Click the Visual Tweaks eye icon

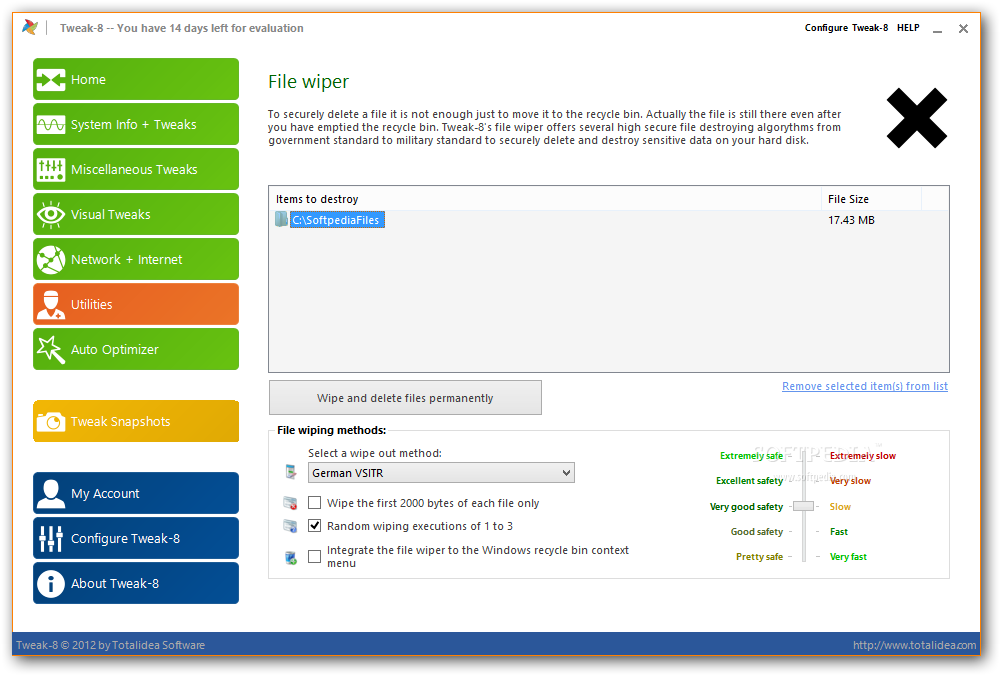(x=50, y=214)
